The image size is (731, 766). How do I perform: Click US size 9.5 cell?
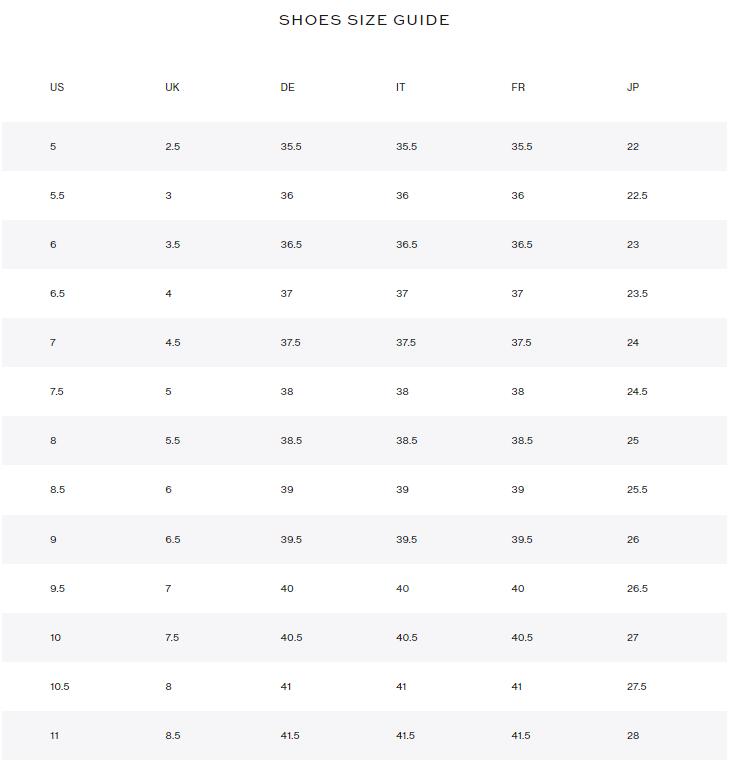(x=57, y=589)
